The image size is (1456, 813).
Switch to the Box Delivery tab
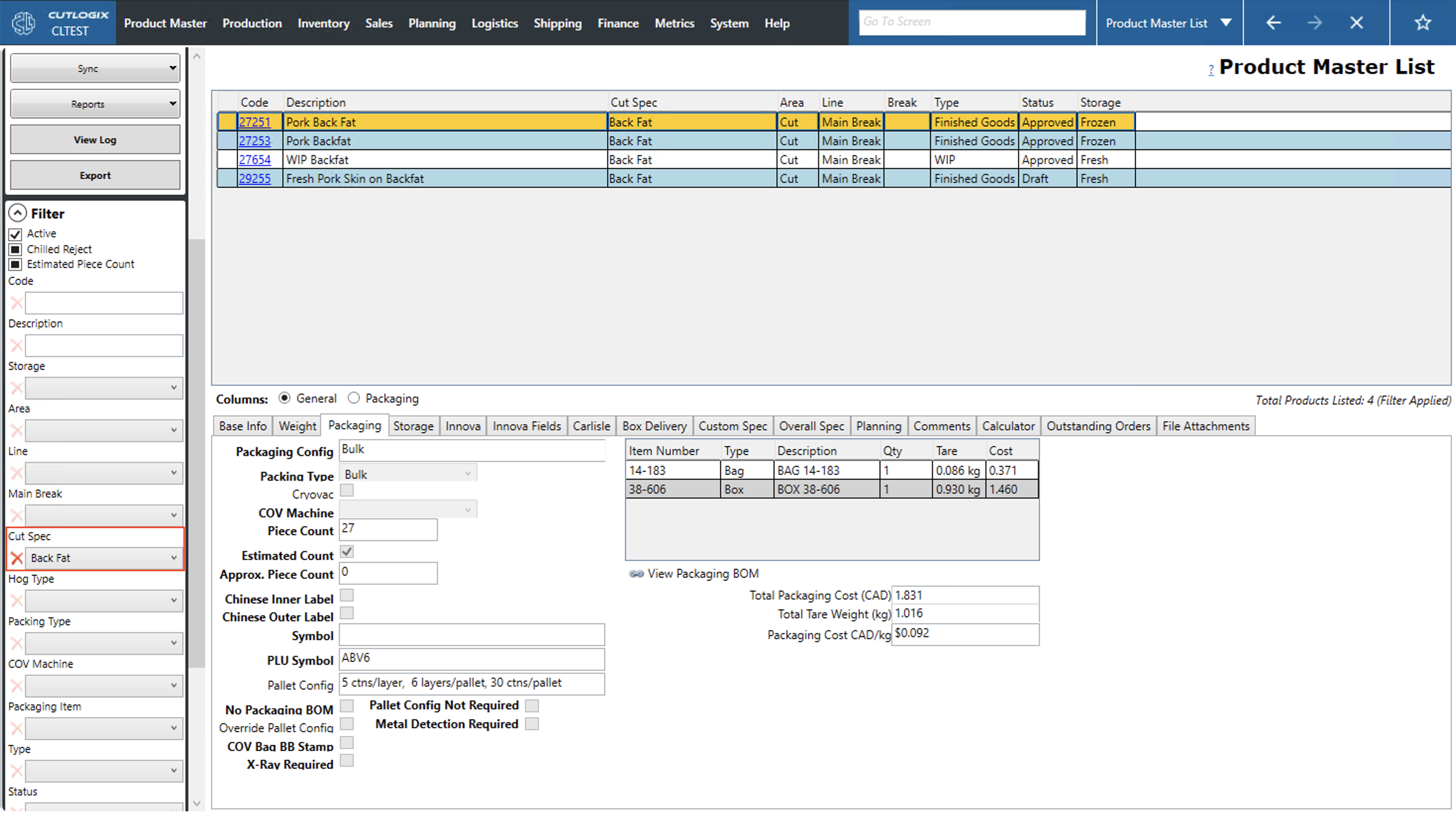pyautogui.click(x=654, y=426)
